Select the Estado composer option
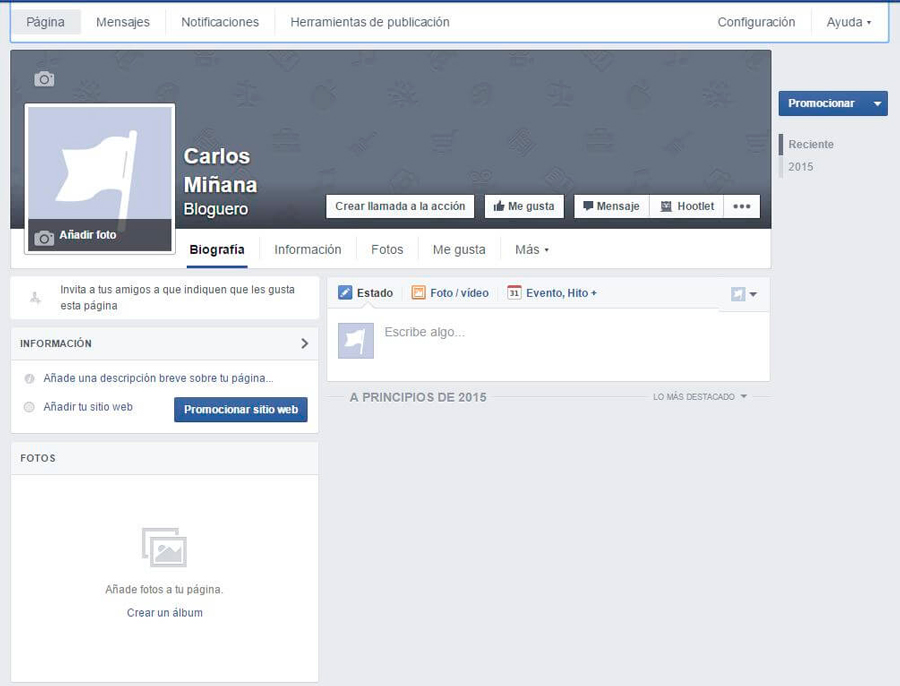 366,293
